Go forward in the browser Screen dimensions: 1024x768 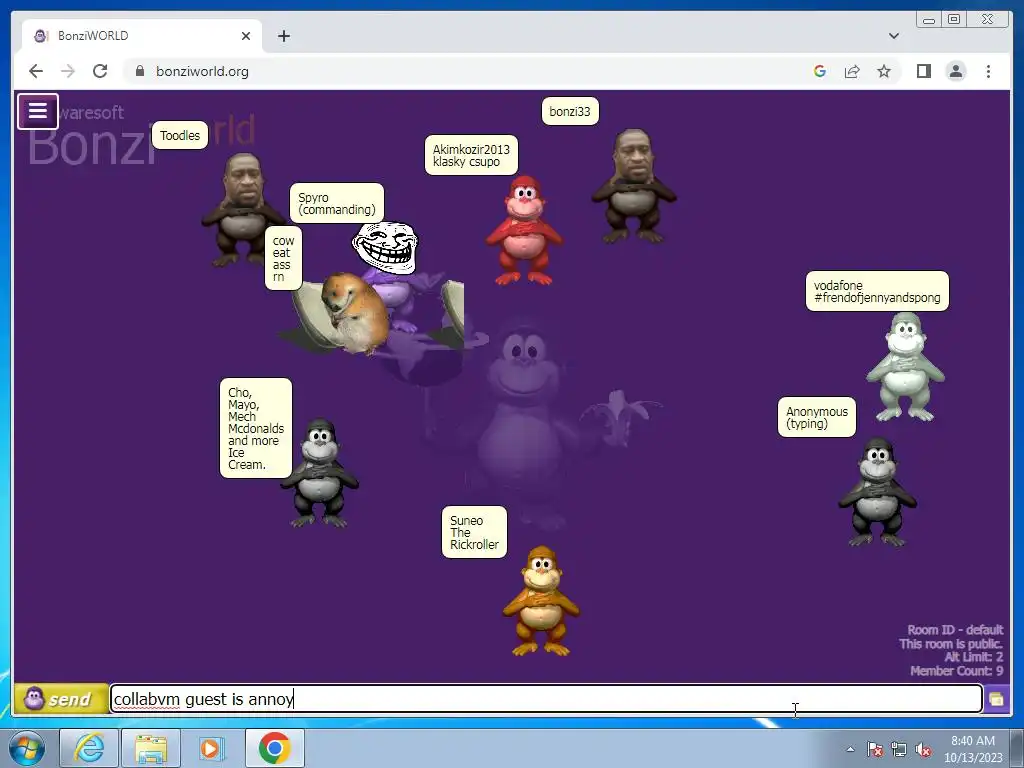pos(68,71)
